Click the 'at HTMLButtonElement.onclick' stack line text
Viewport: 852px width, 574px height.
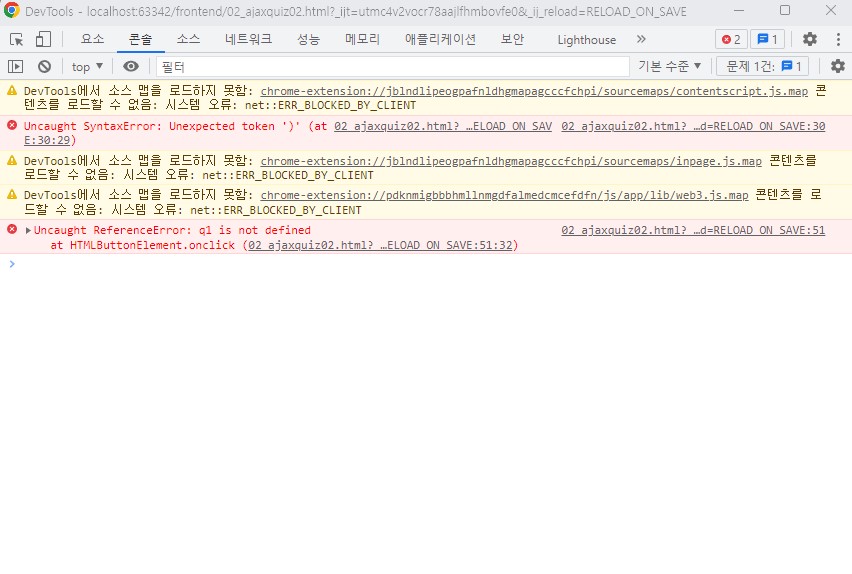click(x=142, y=245)
